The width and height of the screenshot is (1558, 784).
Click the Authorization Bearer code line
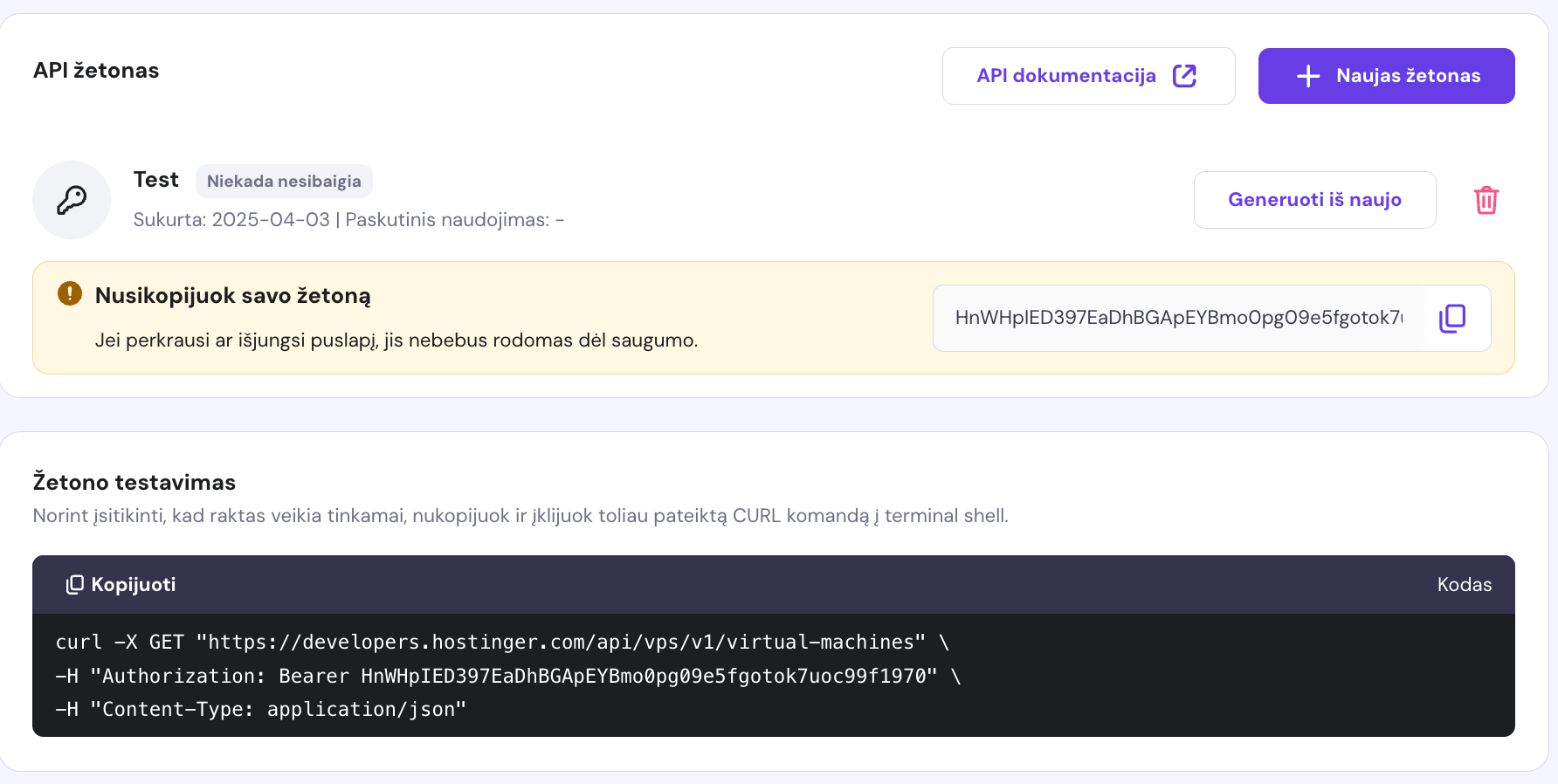507,677
